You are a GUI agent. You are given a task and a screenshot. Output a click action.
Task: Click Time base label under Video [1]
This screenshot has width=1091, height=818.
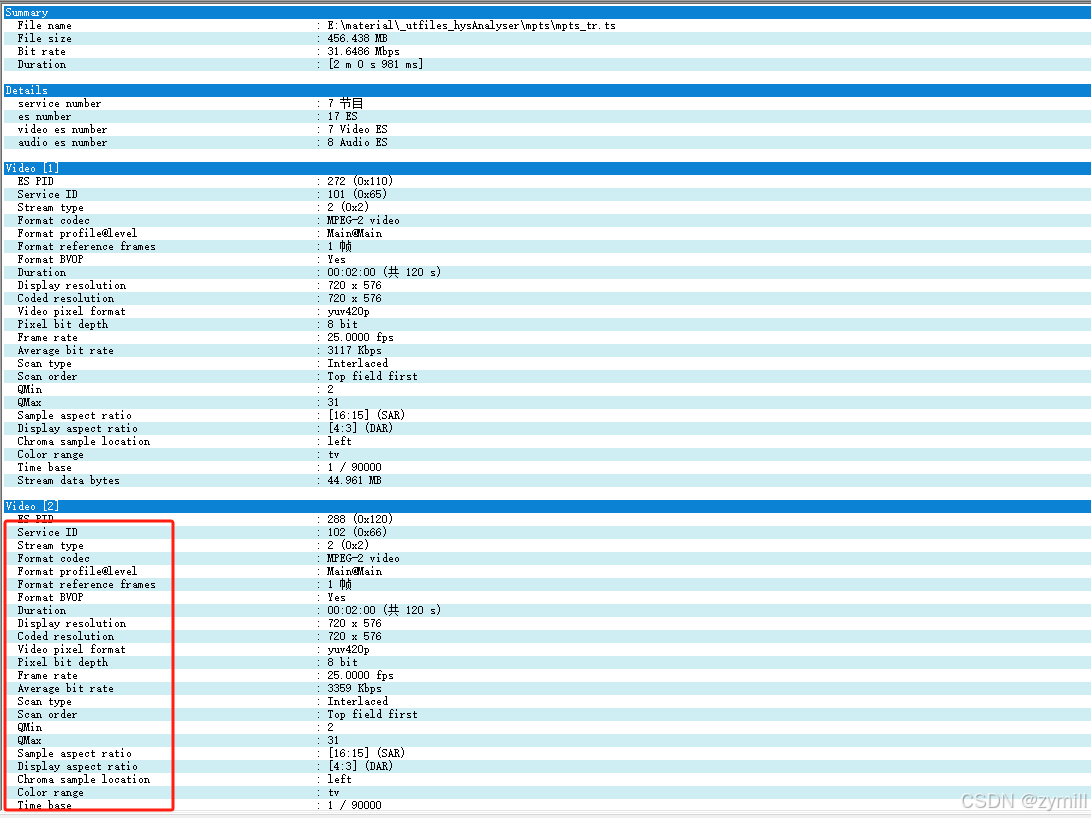click(45, 467)
